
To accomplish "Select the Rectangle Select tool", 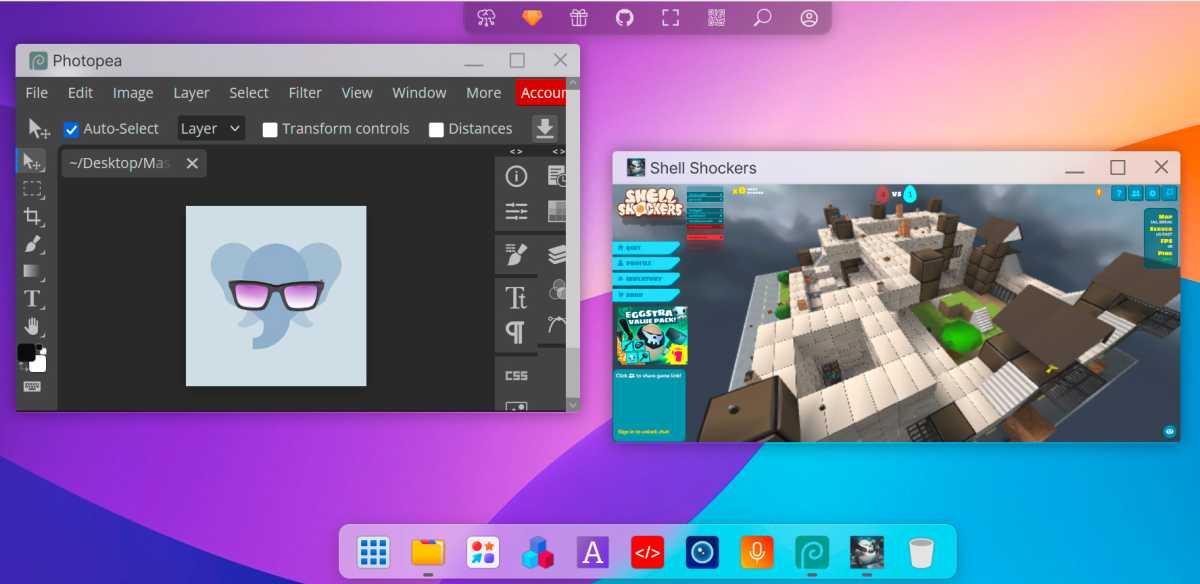I will [33, 189].
